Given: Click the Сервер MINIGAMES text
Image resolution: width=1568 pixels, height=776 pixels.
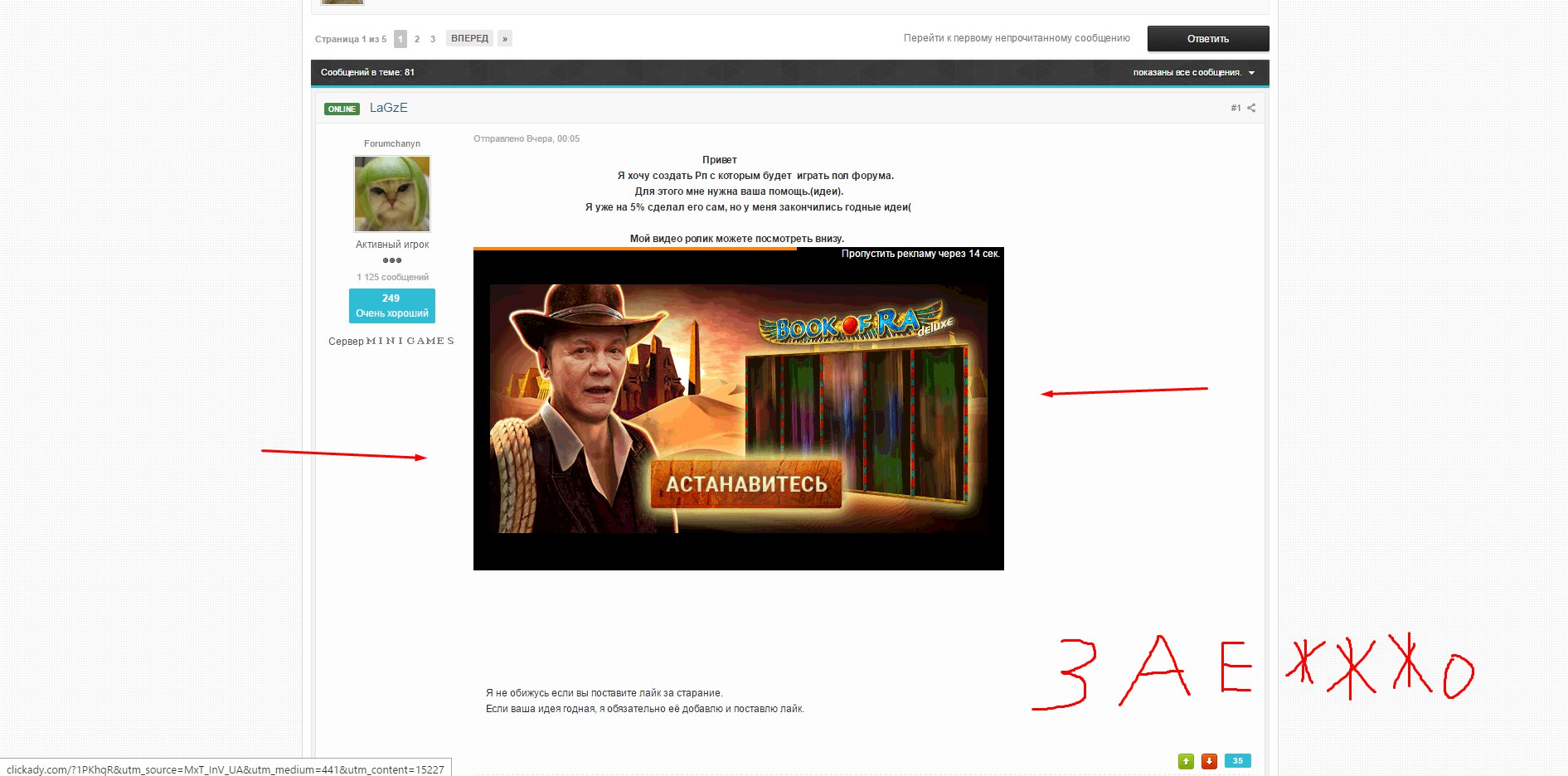Looking at the screenshot, I should click(391, 341).
